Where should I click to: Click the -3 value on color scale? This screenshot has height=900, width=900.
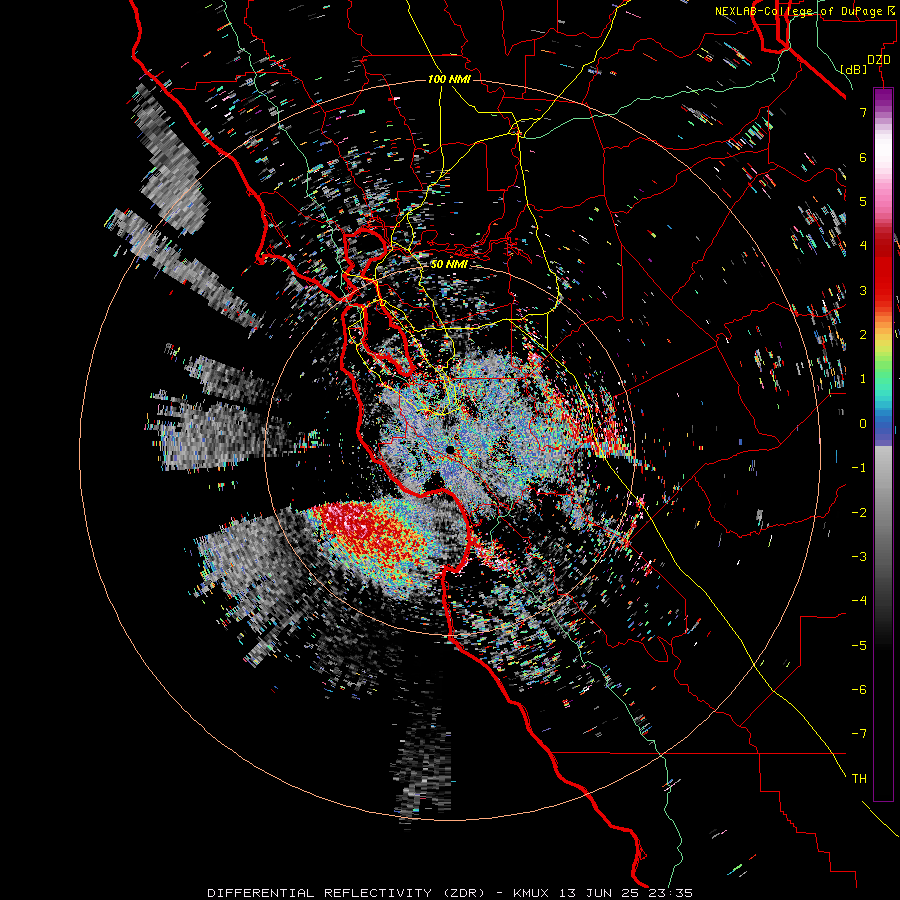coord(859,557)
